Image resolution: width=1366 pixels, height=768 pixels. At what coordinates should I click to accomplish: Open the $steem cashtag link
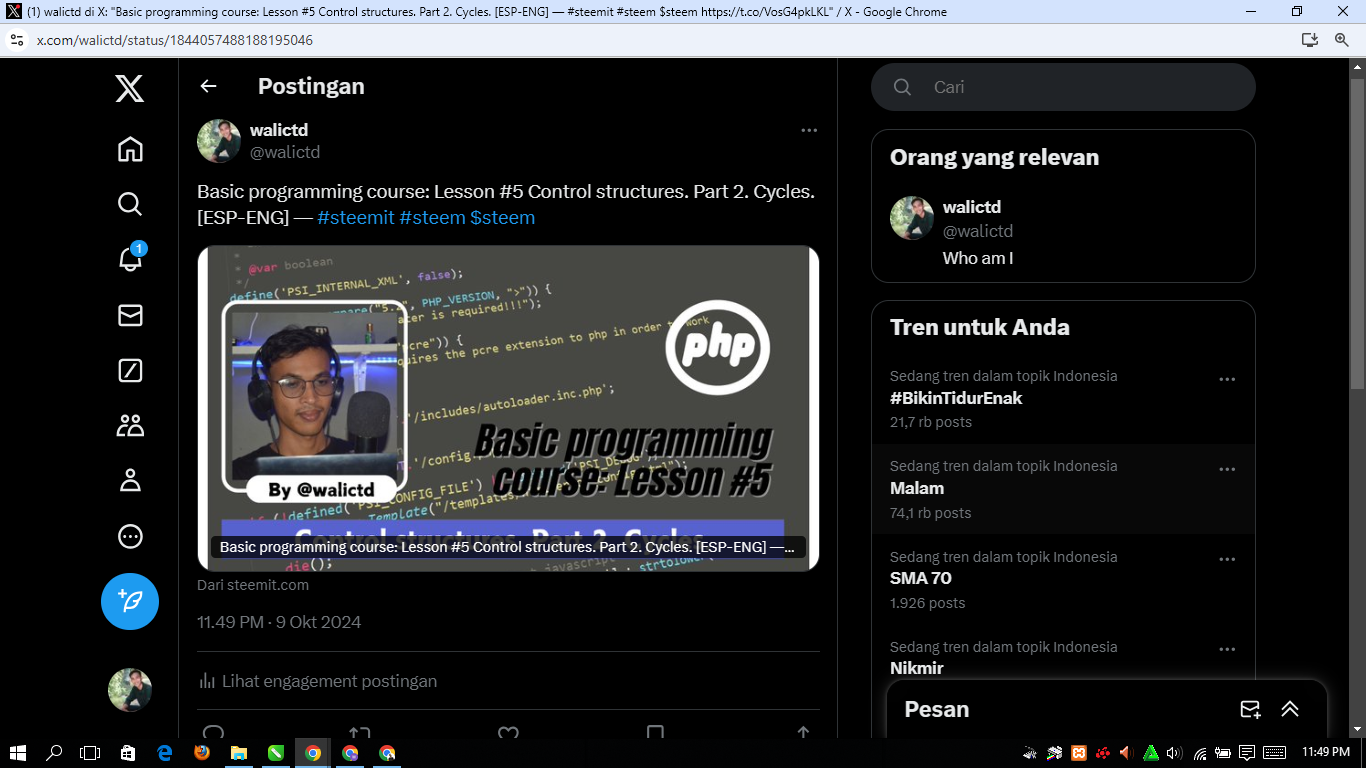coord(502,218)
